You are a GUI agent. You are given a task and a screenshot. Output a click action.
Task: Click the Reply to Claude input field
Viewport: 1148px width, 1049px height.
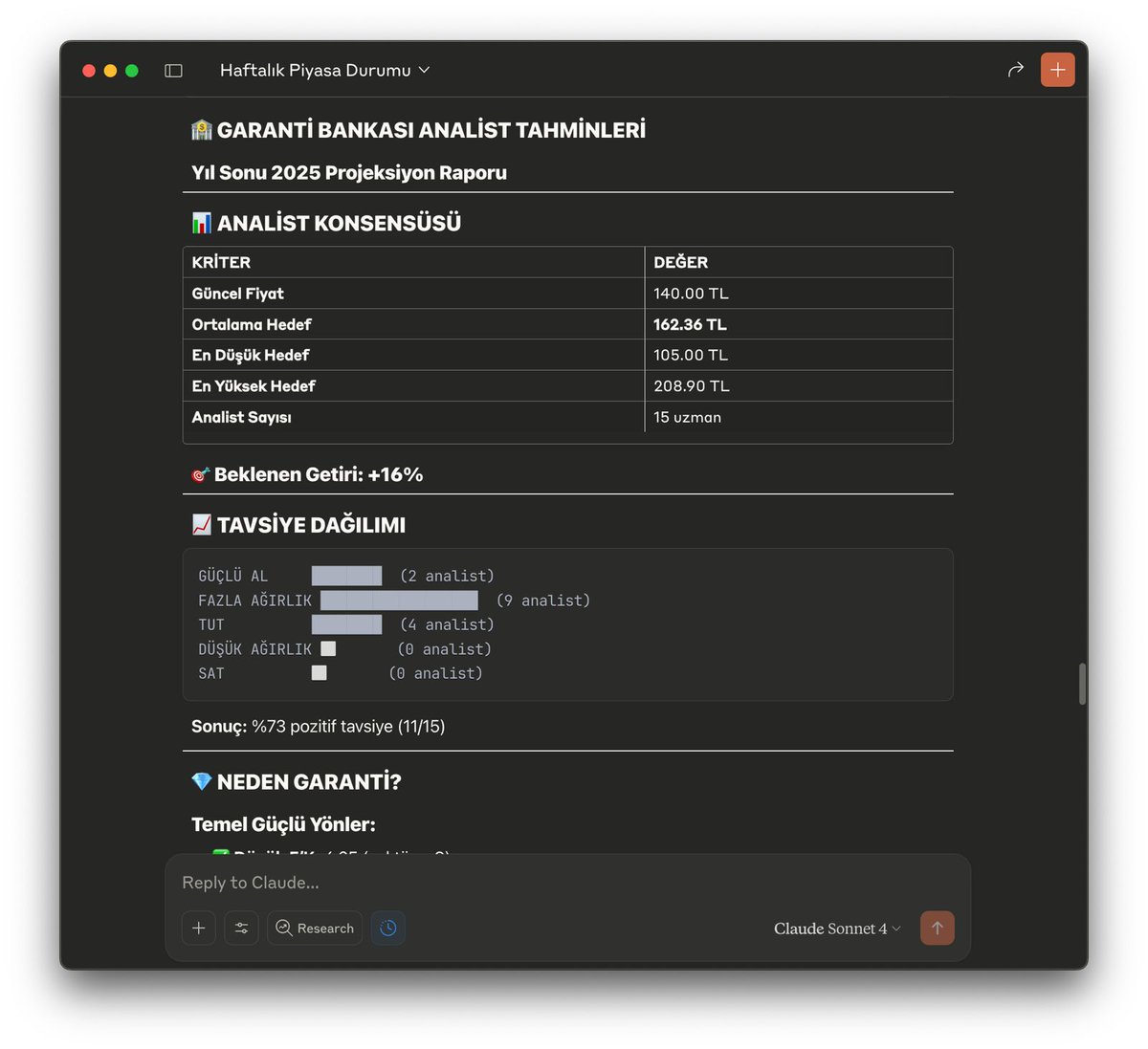pos(478,883)
